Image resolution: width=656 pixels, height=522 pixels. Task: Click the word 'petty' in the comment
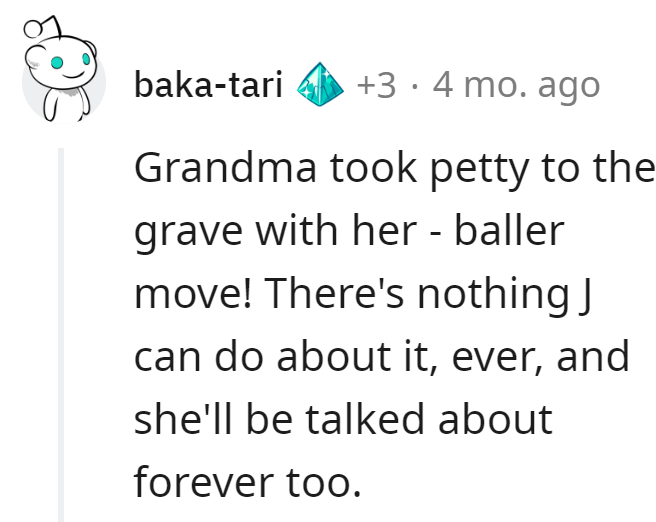[x=479, y=169]
